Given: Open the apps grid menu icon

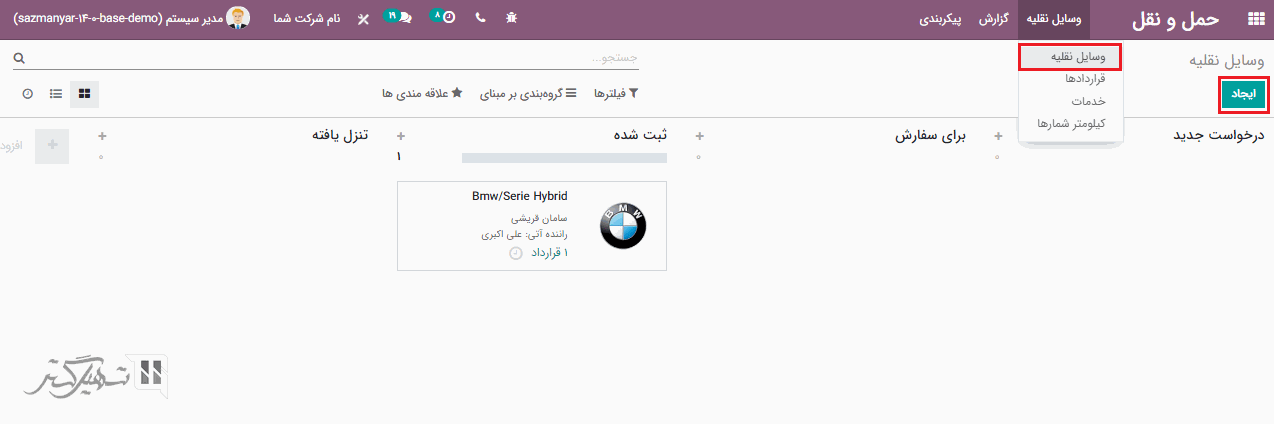Looking at the screenshot, I should [1255, 19].
